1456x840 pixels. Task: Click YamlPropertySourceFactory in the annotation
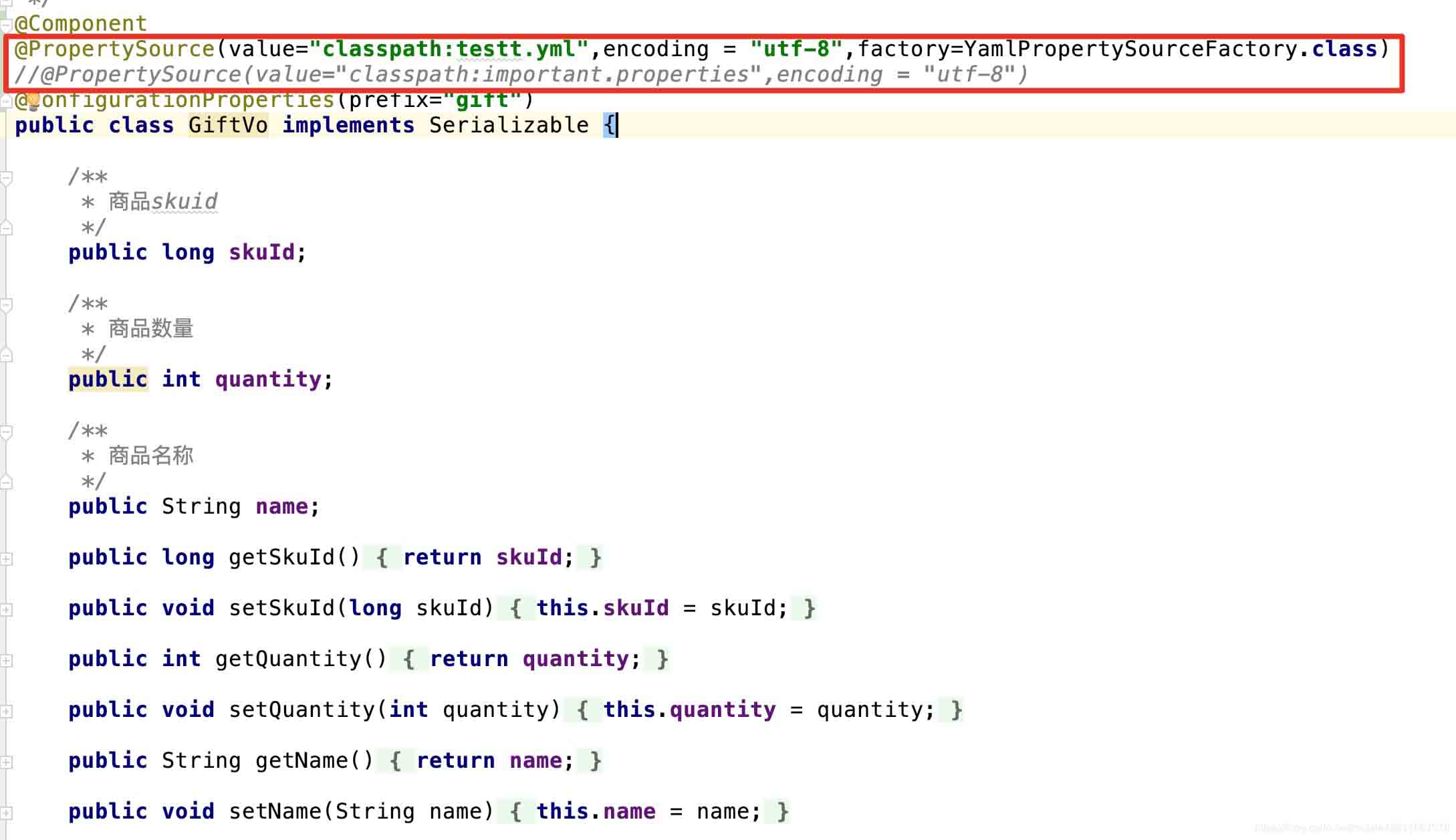point(1130,49)
